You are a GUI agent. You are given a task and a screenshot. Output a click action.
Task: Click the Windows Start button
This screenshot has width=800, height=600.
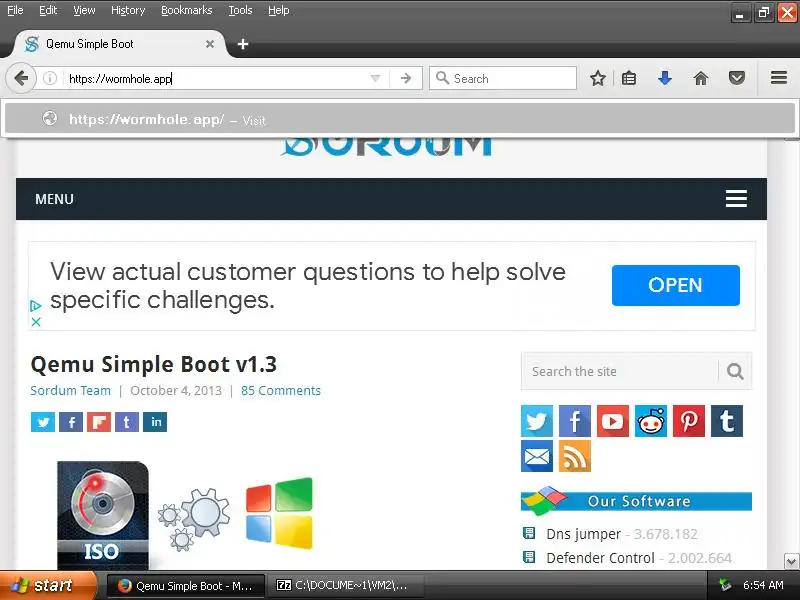click(x=48, y=585)
